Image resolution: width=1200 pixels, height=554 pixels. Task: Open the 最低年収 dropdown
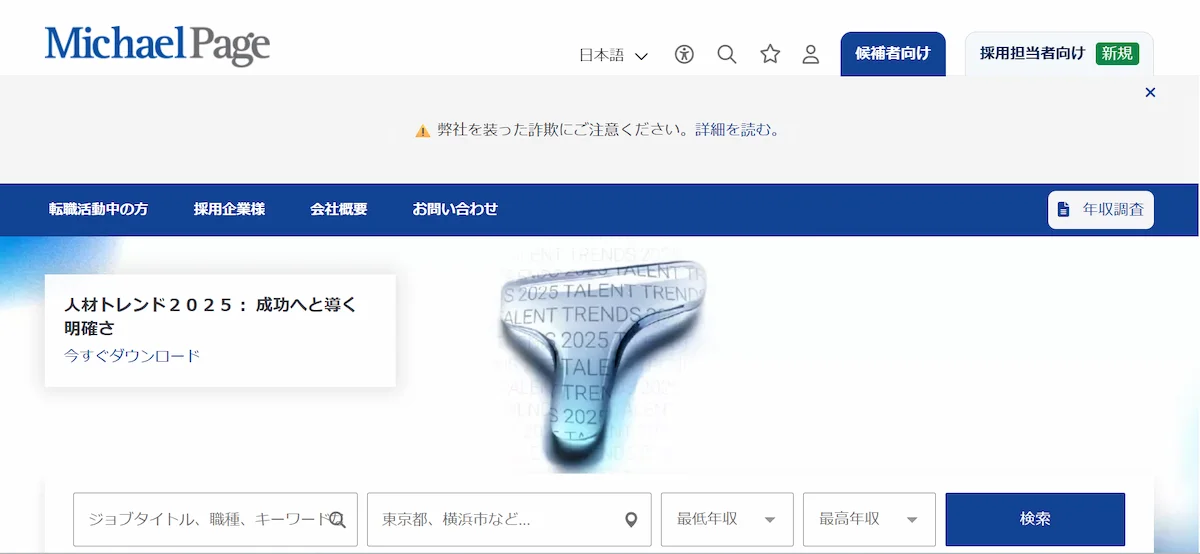(727, 519)
